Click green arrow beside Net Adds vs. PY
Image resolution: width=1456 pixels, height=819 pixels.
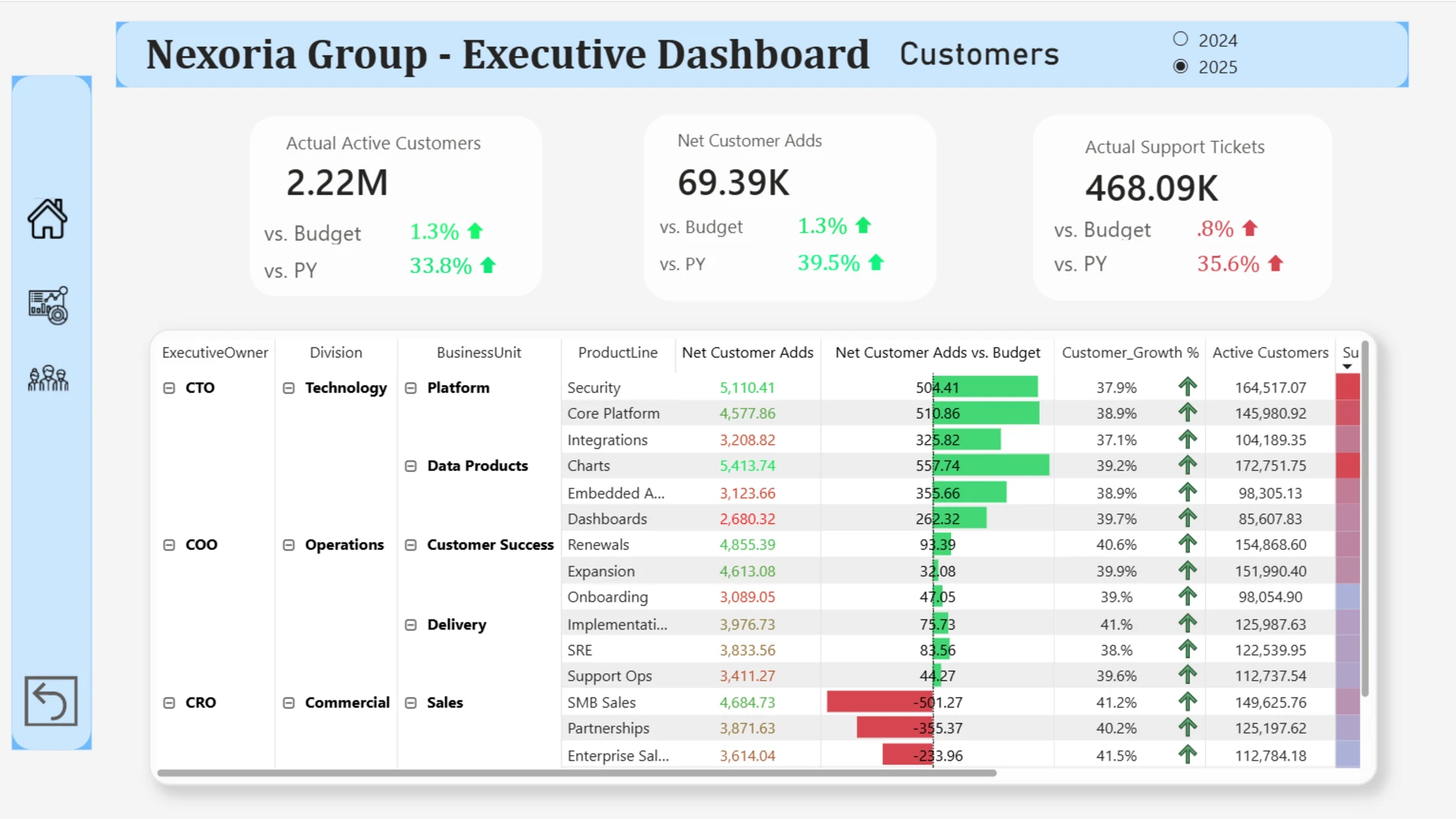pyautogui.click(x=876, y=262)
